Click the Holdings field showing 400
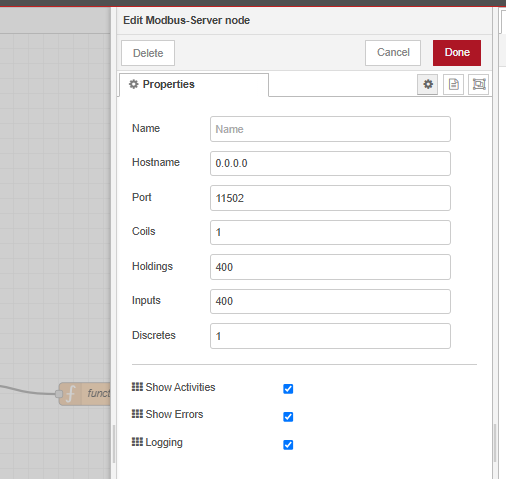506x479 pixels. [x=330, y=267]
